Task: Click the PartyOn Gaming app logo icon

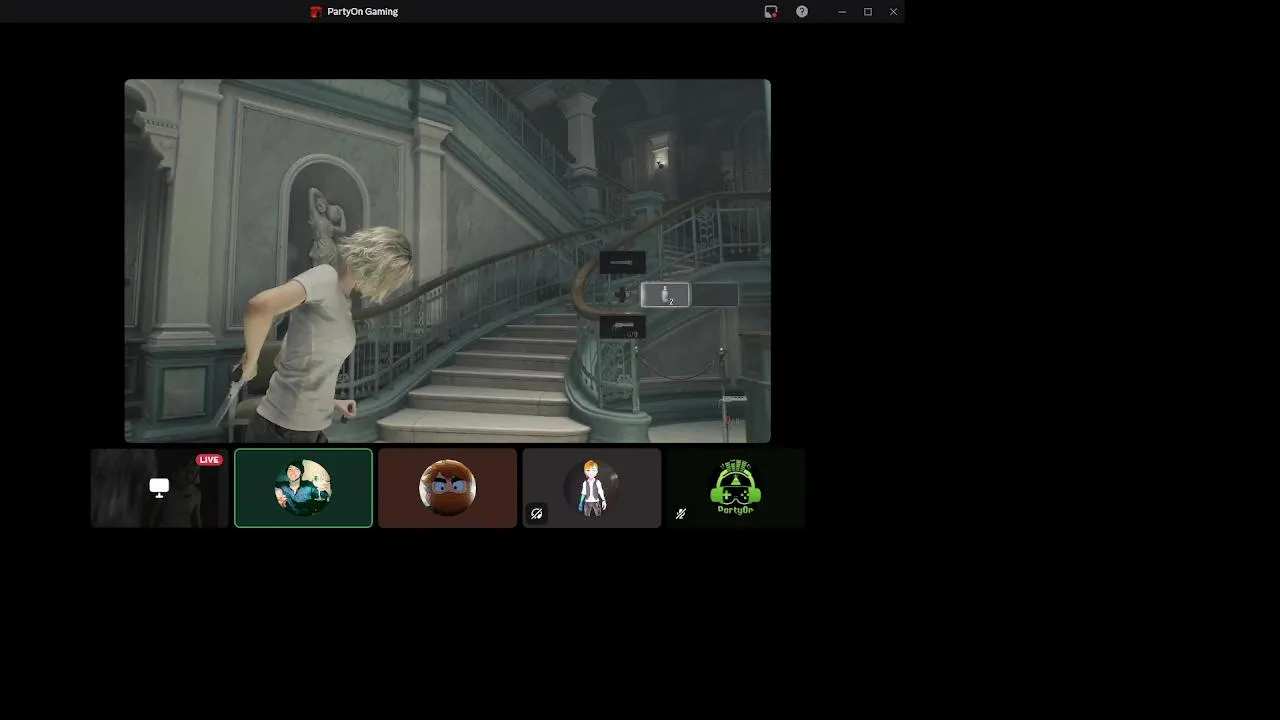Action: click(316, 12)
